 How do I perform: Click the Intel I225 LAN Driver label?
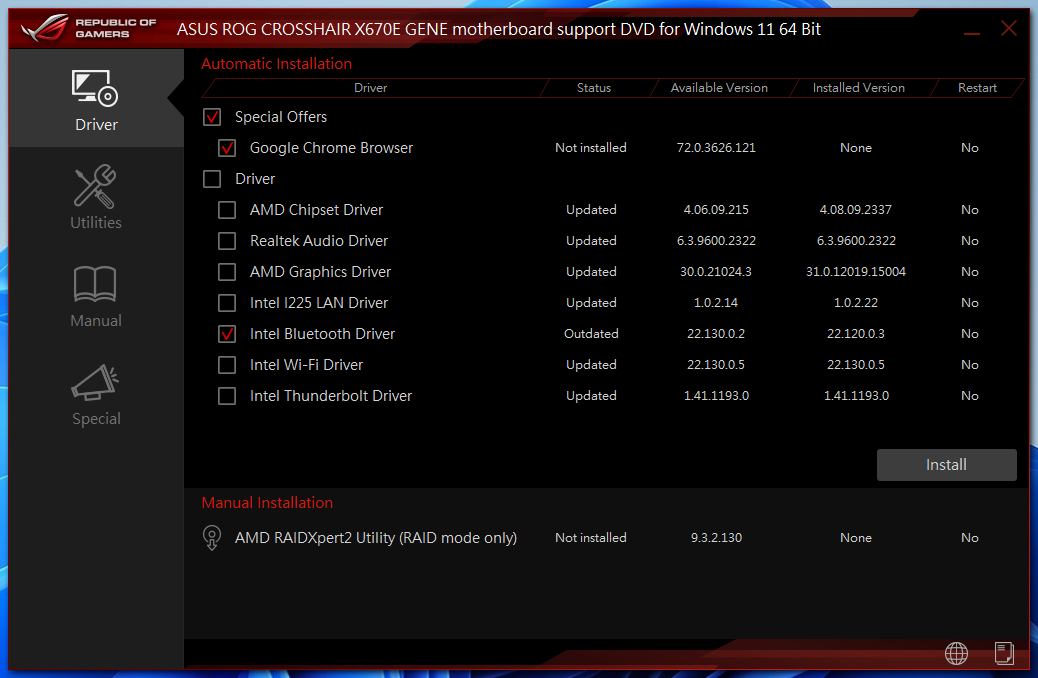point(319,303)
